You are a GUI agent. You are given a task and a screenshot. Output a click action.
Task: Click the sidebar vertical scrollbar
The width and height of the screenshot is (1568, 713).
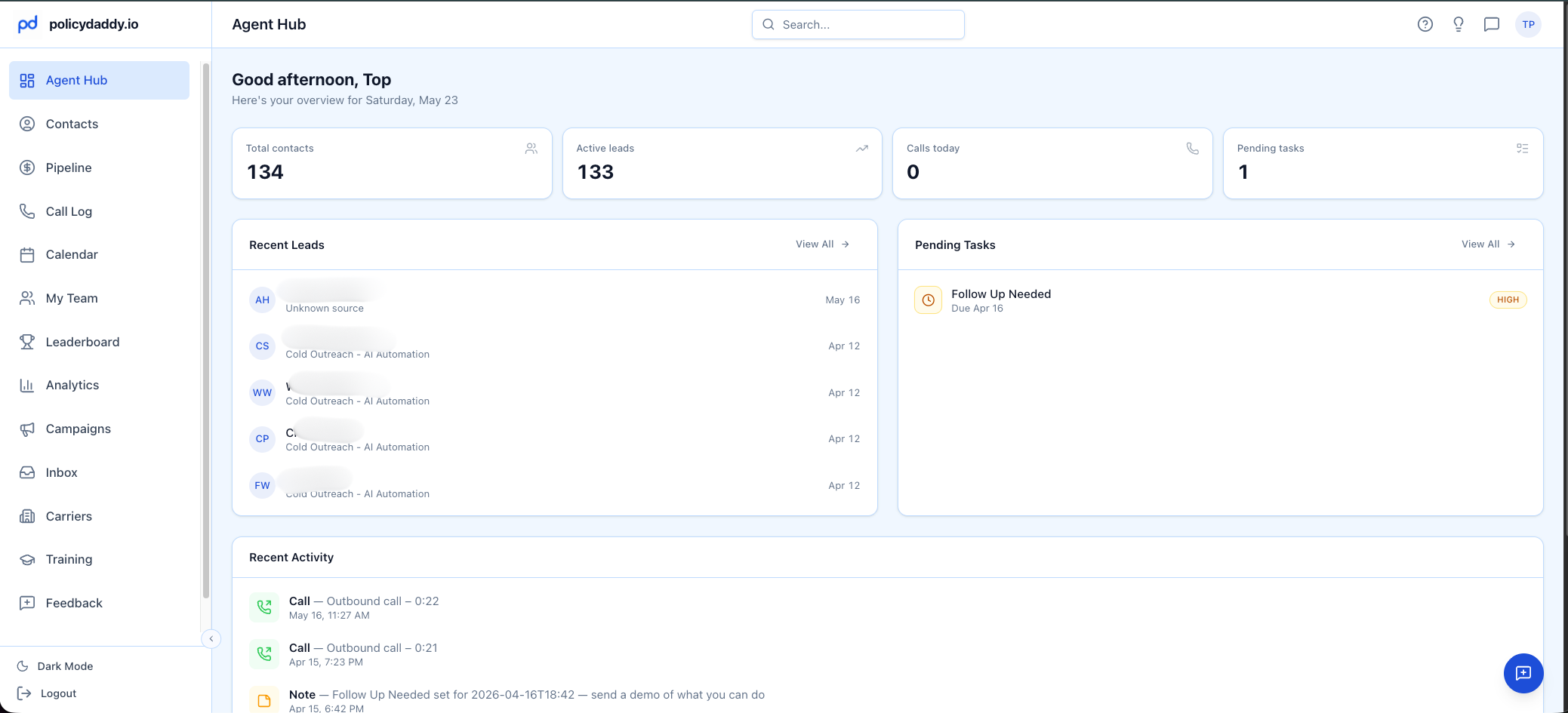tap(205, 330)
